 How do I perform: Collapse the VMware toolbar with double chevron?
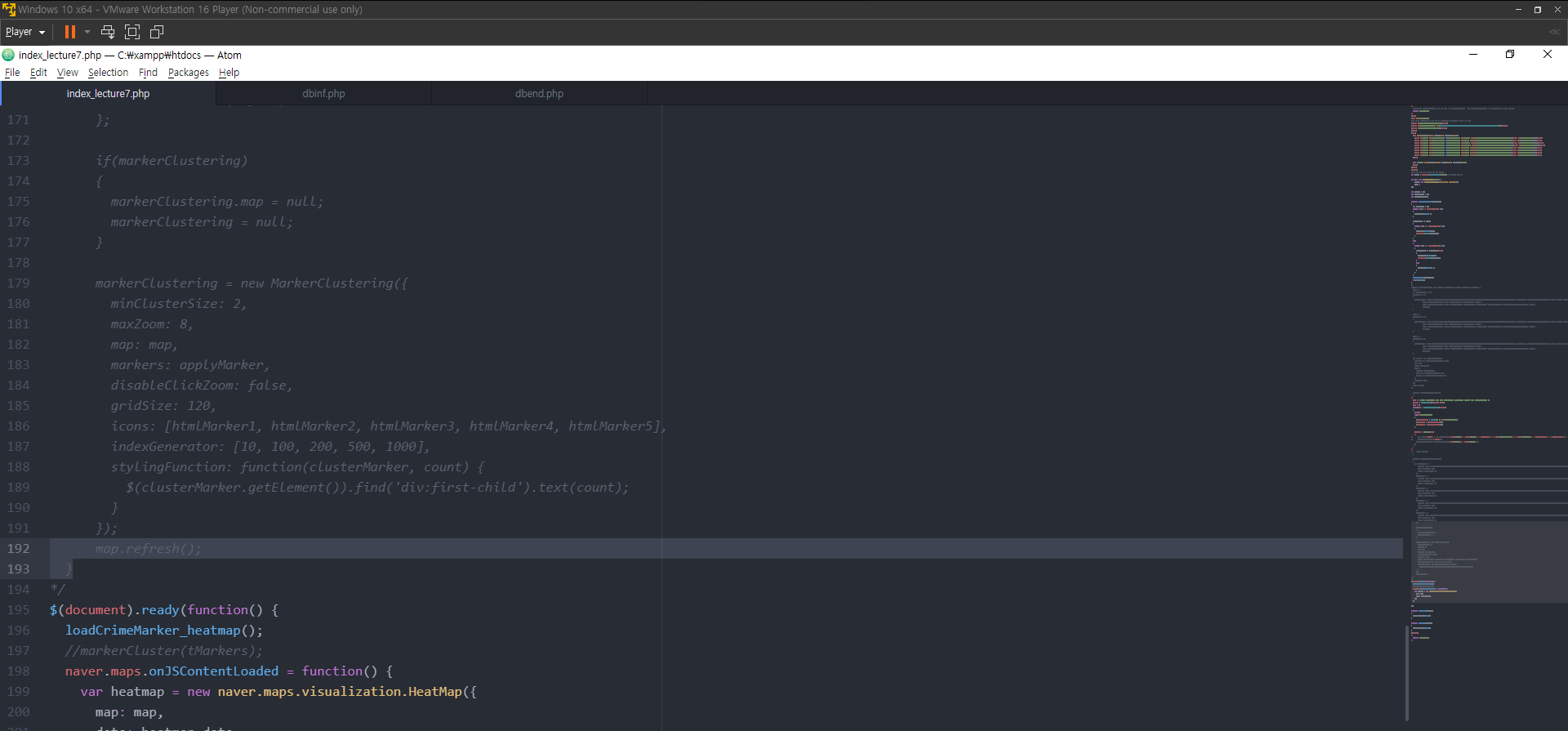point(1553,32)
